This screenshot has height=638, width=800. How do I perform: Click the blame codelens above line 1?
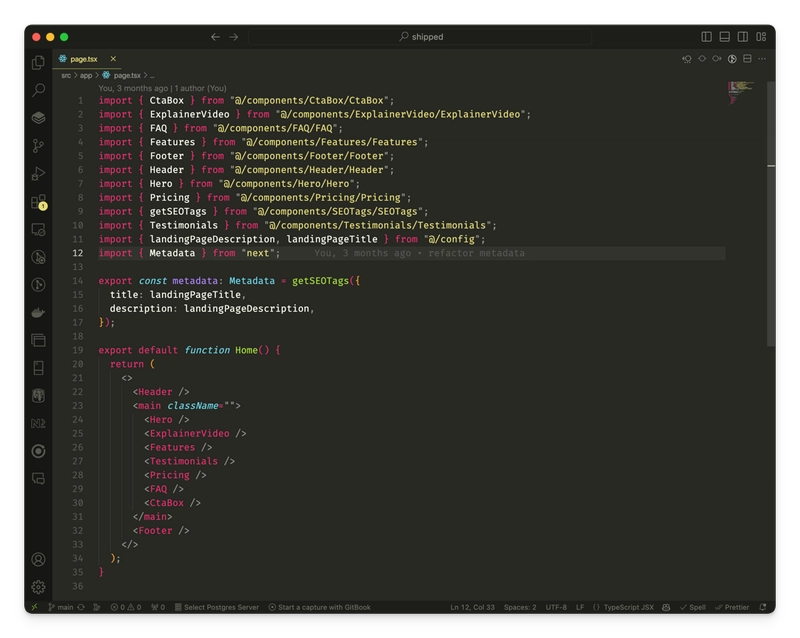(162, 88)
